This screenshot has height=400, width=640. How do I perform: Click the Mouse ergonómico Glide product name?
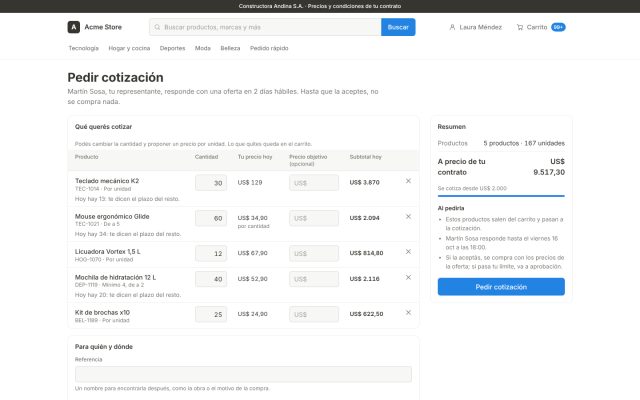(x=112, y=216)
